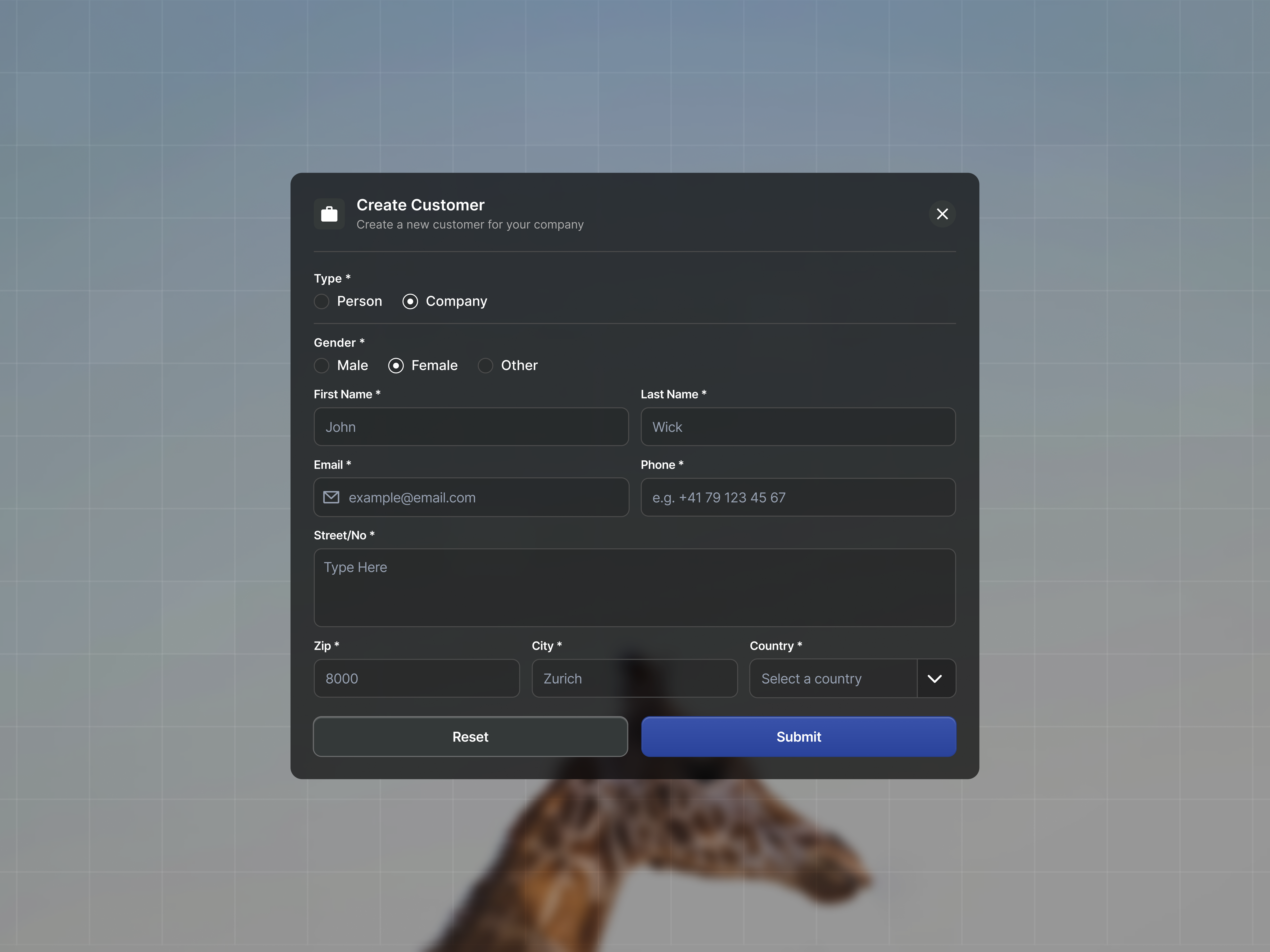Screen dimensions: 1270x952
Task: Select the Female gender option
Action: tap(396, 365)
